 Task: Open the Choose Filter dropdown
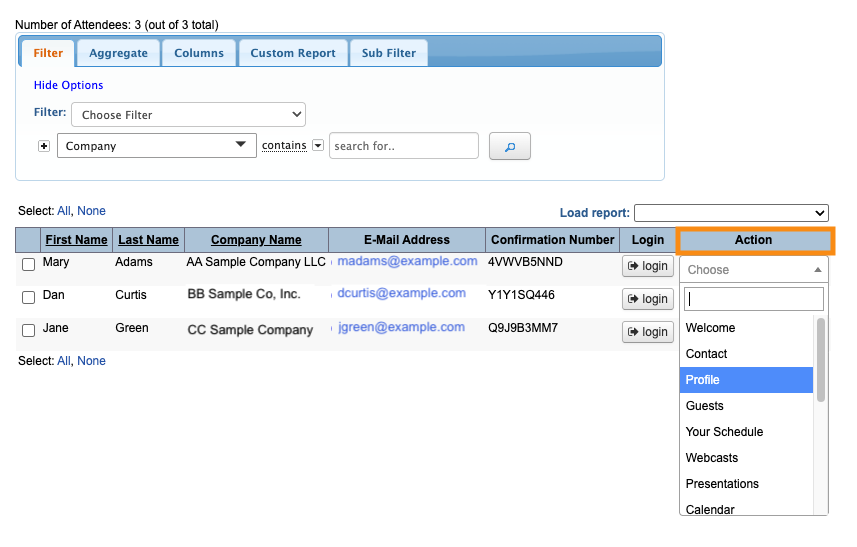pos(188,115)
